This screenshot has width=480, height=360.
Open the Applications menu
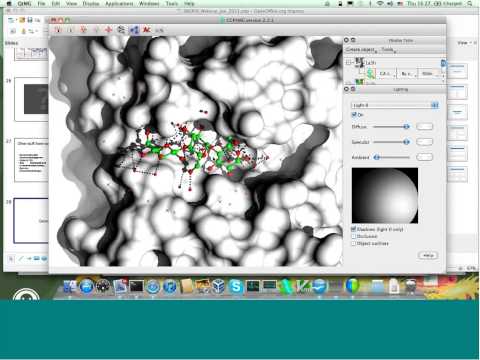[x=119, y=4]
